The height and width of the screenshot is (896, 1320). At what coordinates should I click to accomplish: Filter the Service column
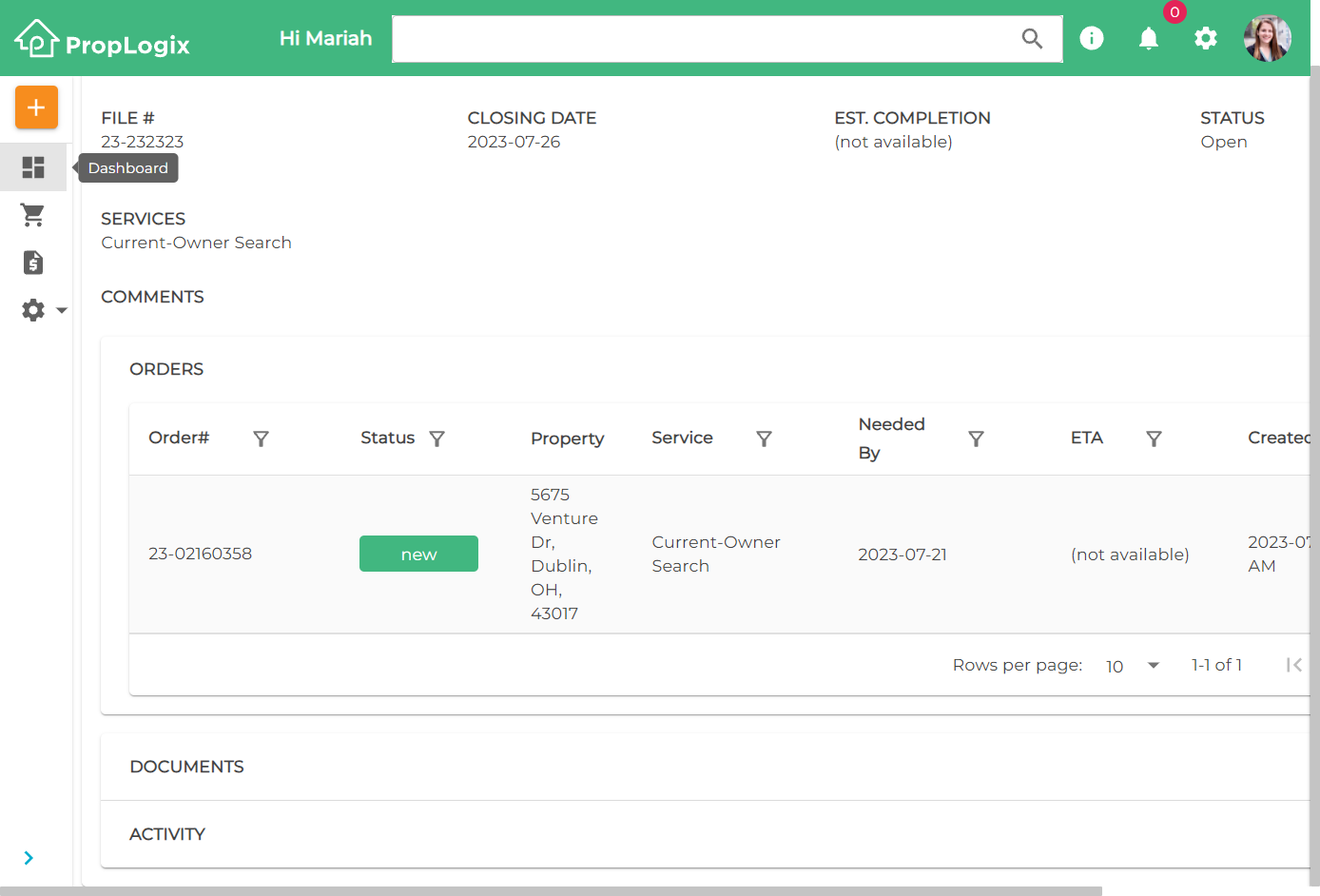pyautogui.click(x=764, y=438)
